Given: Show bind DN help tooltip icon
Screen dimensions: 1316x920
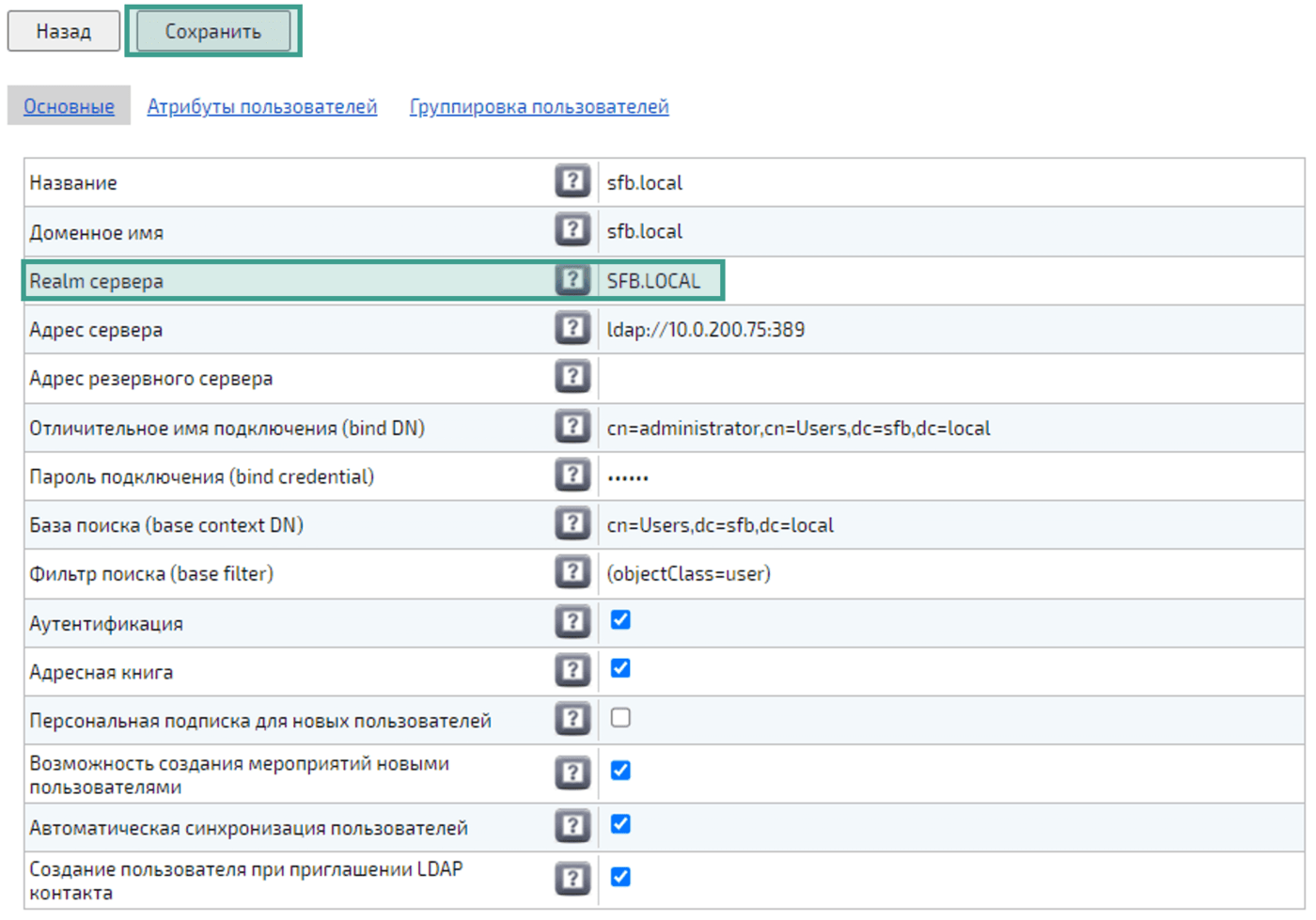Looking at the screenshot, I should pos(572,428).
